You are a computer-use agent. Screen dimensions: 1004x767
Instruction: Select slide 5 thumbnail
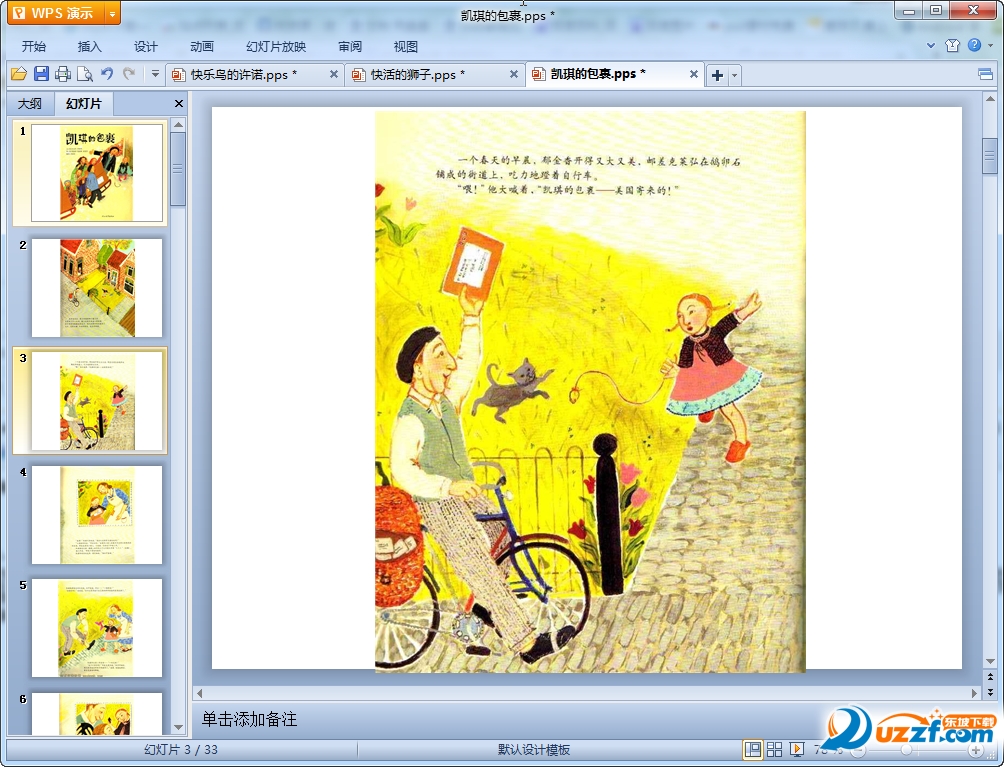(97, 628)
